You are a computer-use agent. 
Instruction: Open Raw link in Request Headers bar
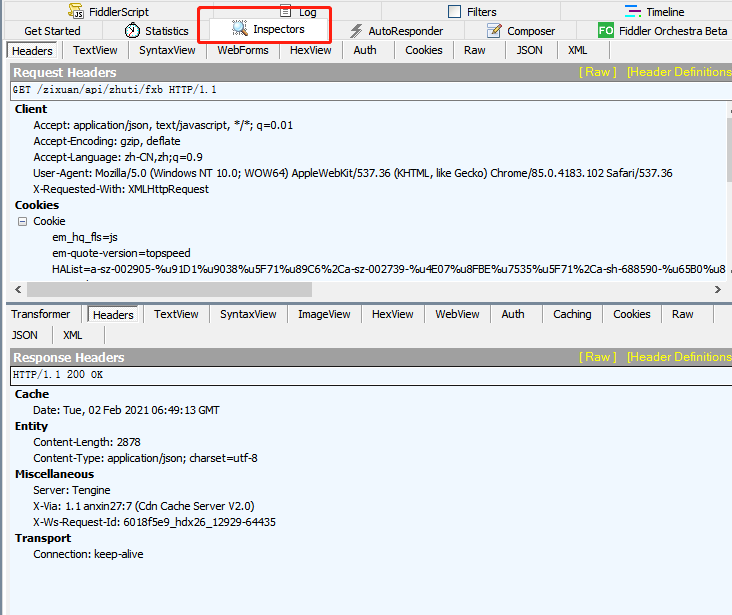598,72
